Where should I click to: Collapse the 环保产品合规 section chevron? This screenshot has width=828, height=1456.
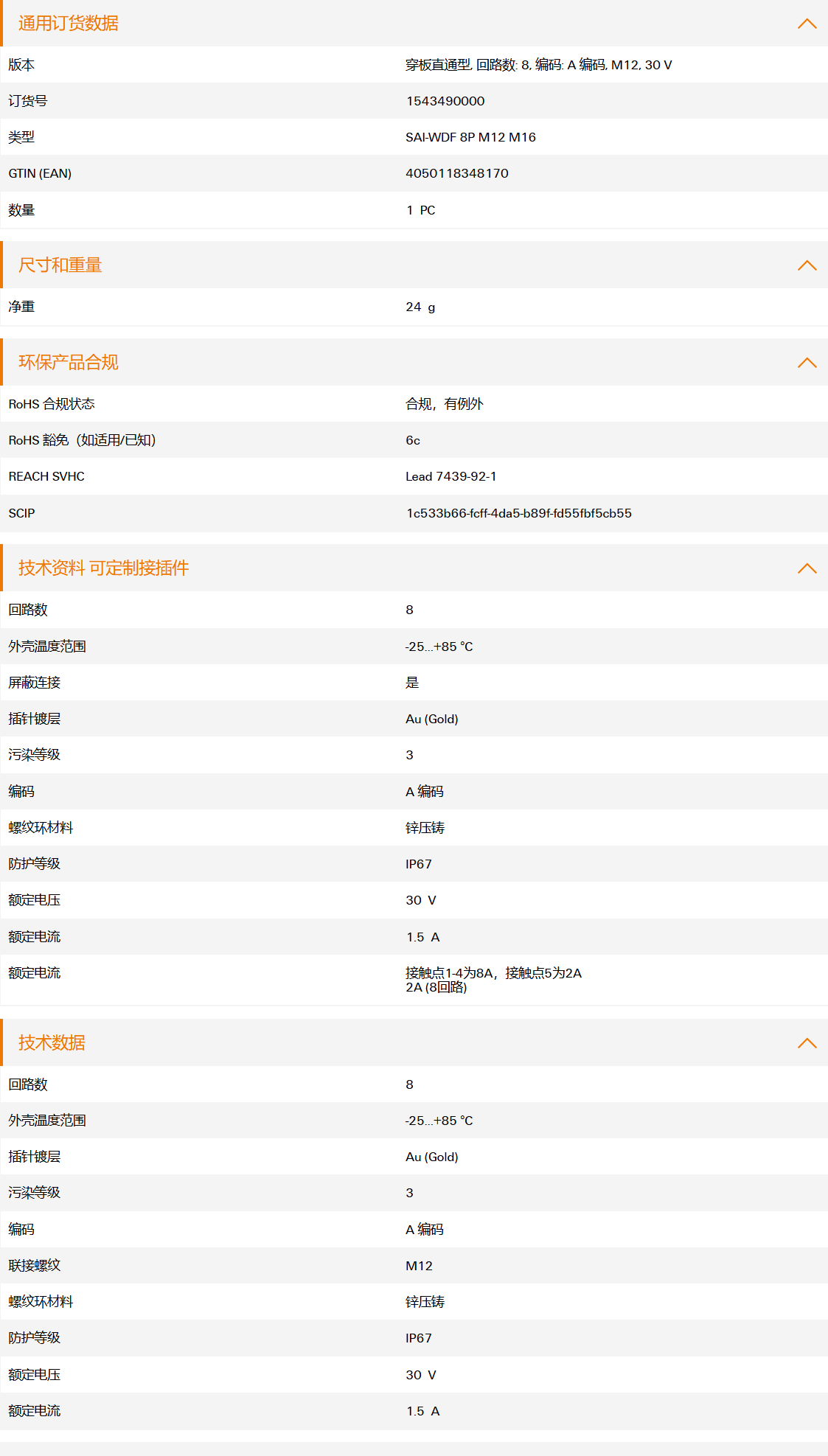click(x=807, y=363)
